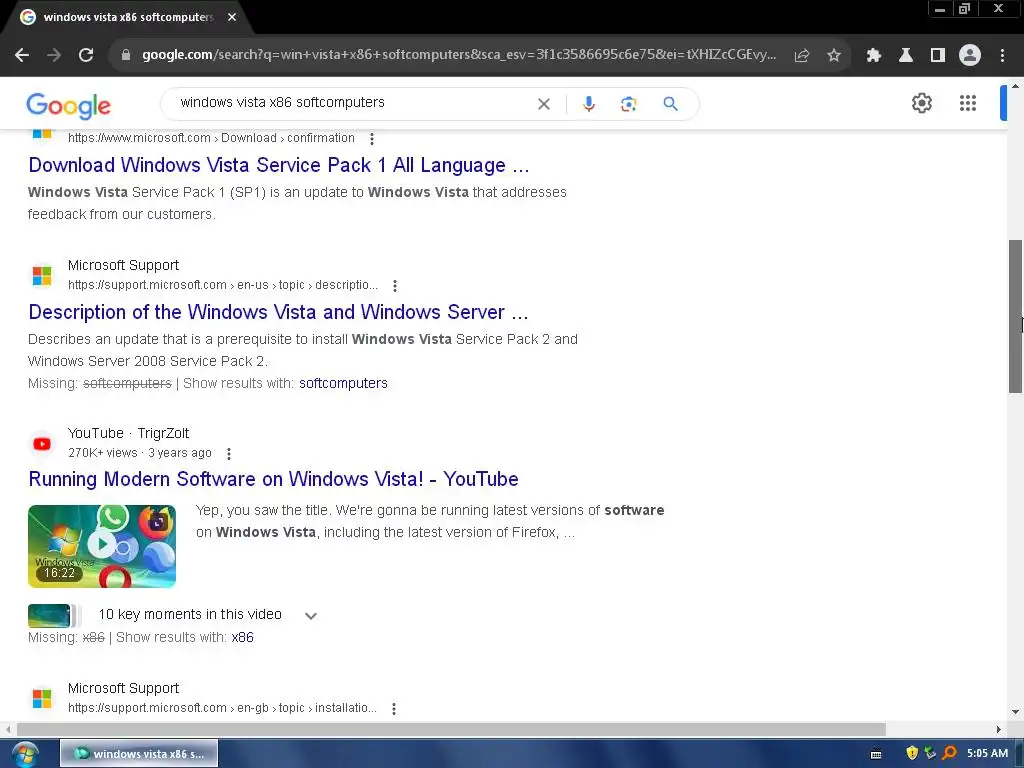Open options for microsoft.com Download result
Viewport: 1024px width, 768px height.
372,138
